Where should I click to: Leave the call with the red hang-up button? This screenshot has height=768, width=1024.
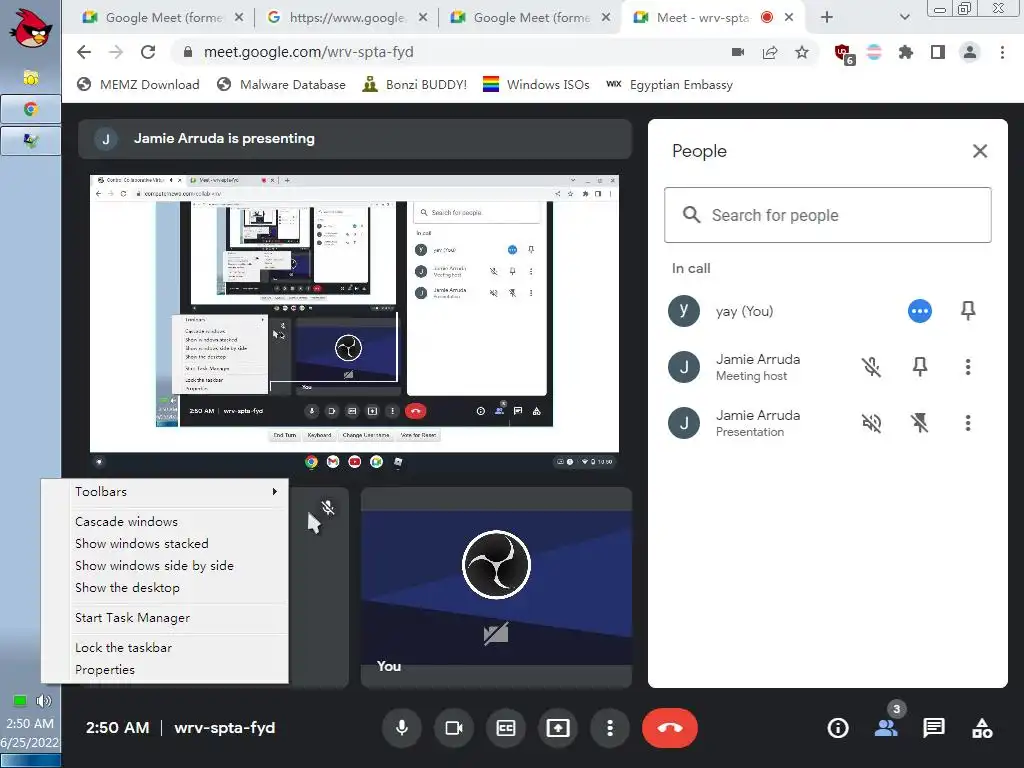670,728
